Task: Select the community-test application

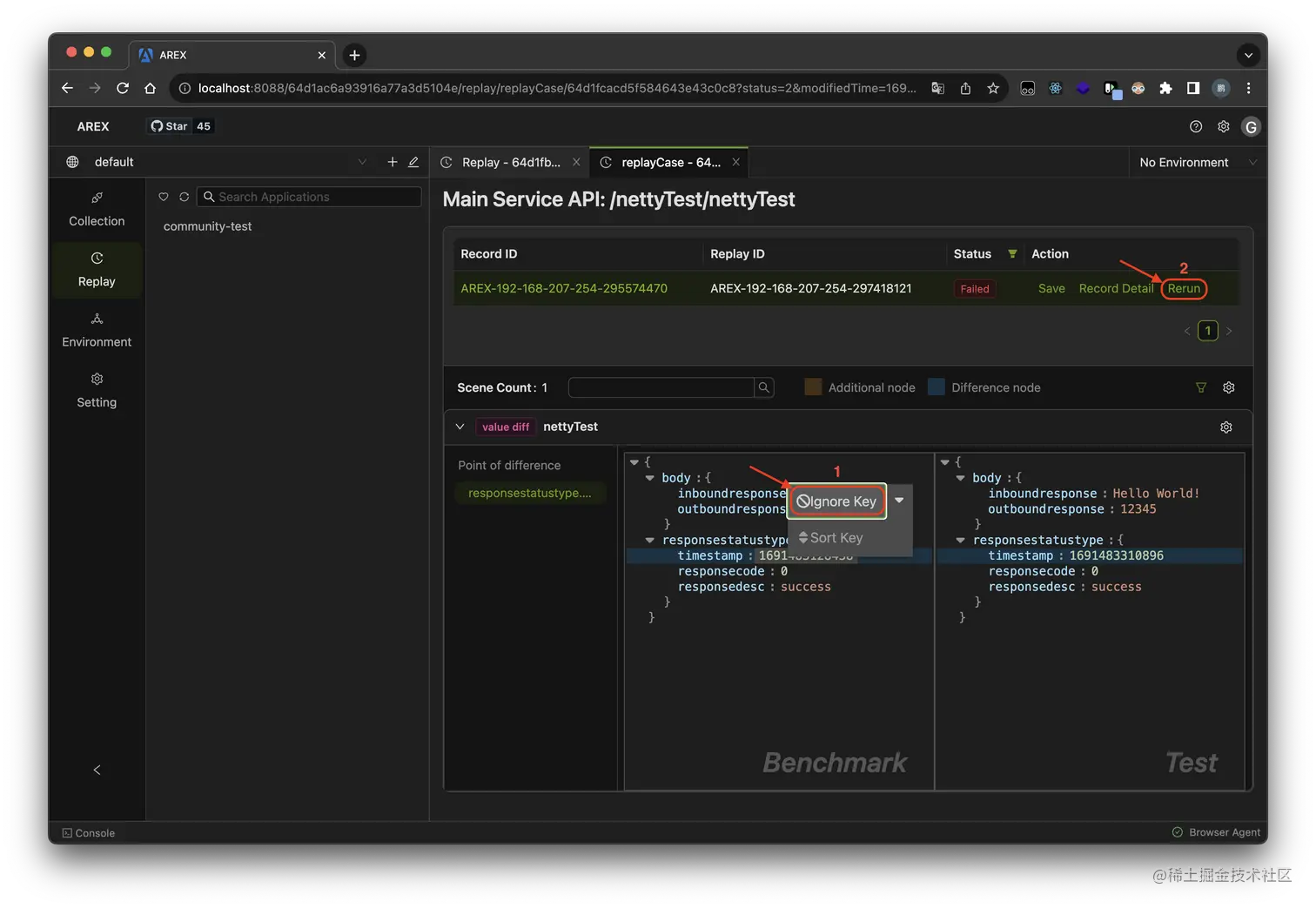Action: point(207,226)
